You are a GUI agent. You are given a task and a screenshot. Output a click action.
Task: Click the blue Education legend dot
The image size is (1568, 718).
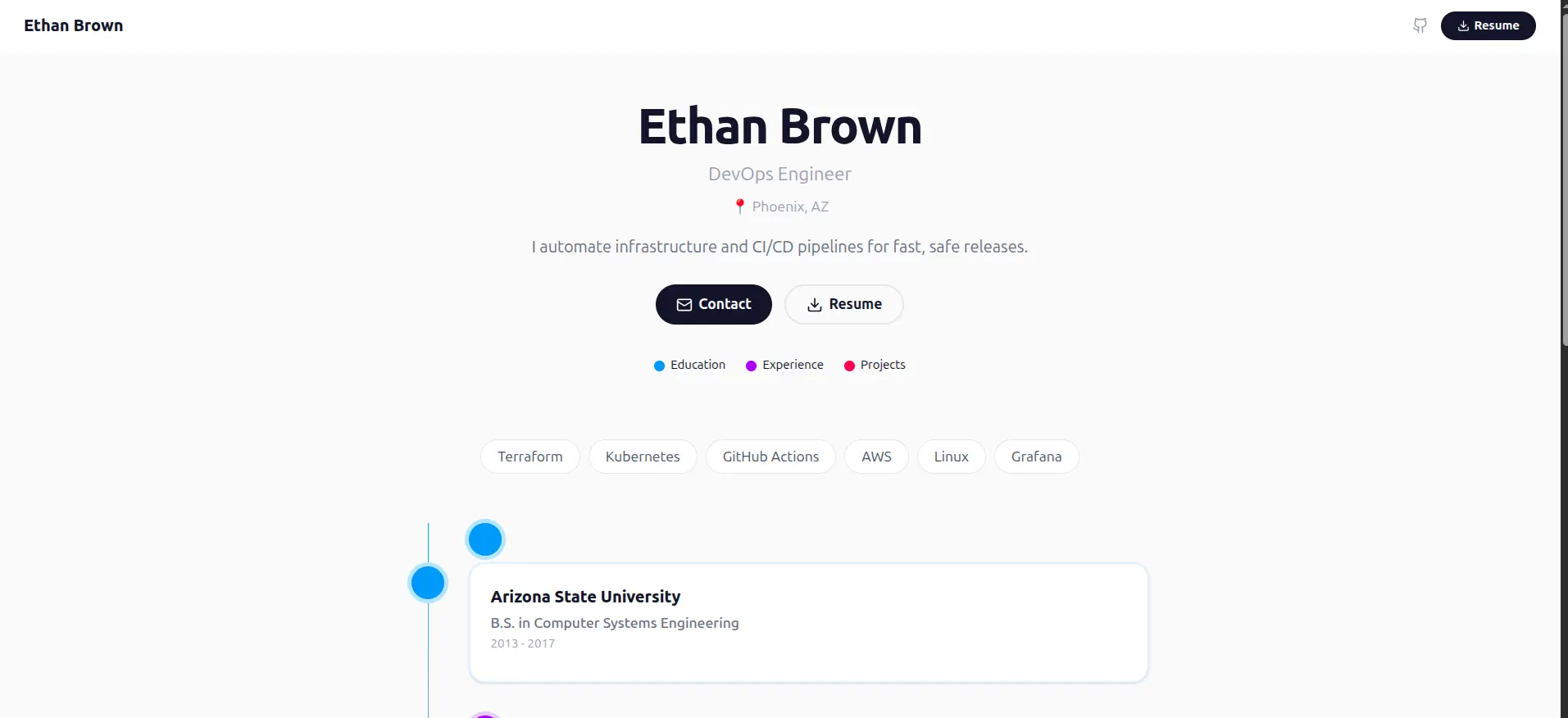[x=659, y=366]
